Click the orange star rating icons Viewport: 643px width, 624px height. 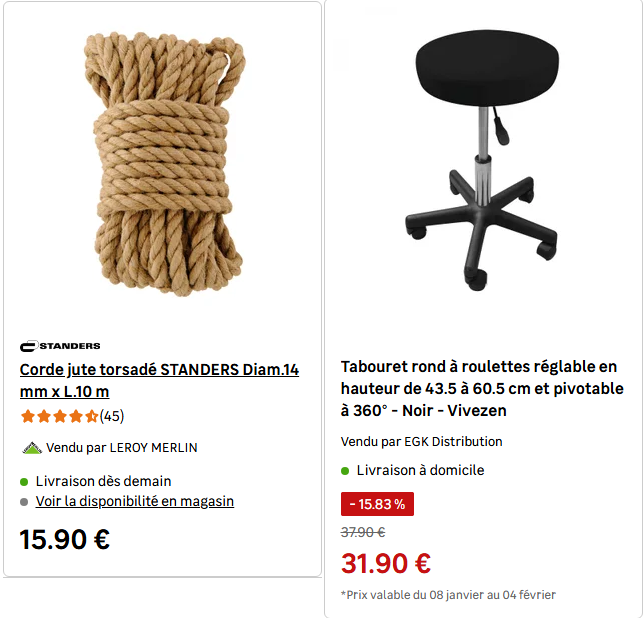click(x=59, y=417)
